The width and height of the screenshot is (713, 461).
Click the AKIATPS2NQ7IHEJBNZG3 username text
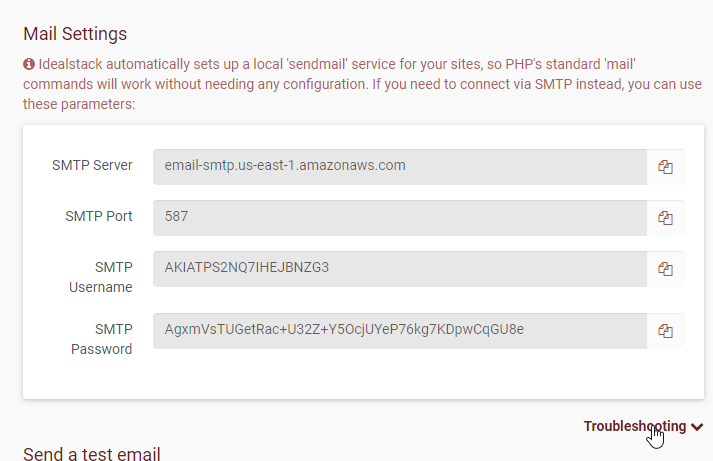(x=247, y=267)
